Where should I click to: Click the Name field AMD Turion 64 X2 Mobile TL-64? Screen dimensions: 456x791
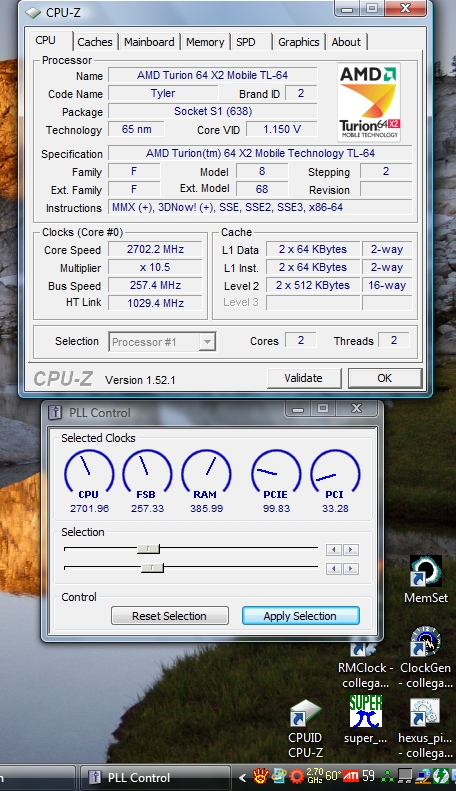tap(212, 75)
